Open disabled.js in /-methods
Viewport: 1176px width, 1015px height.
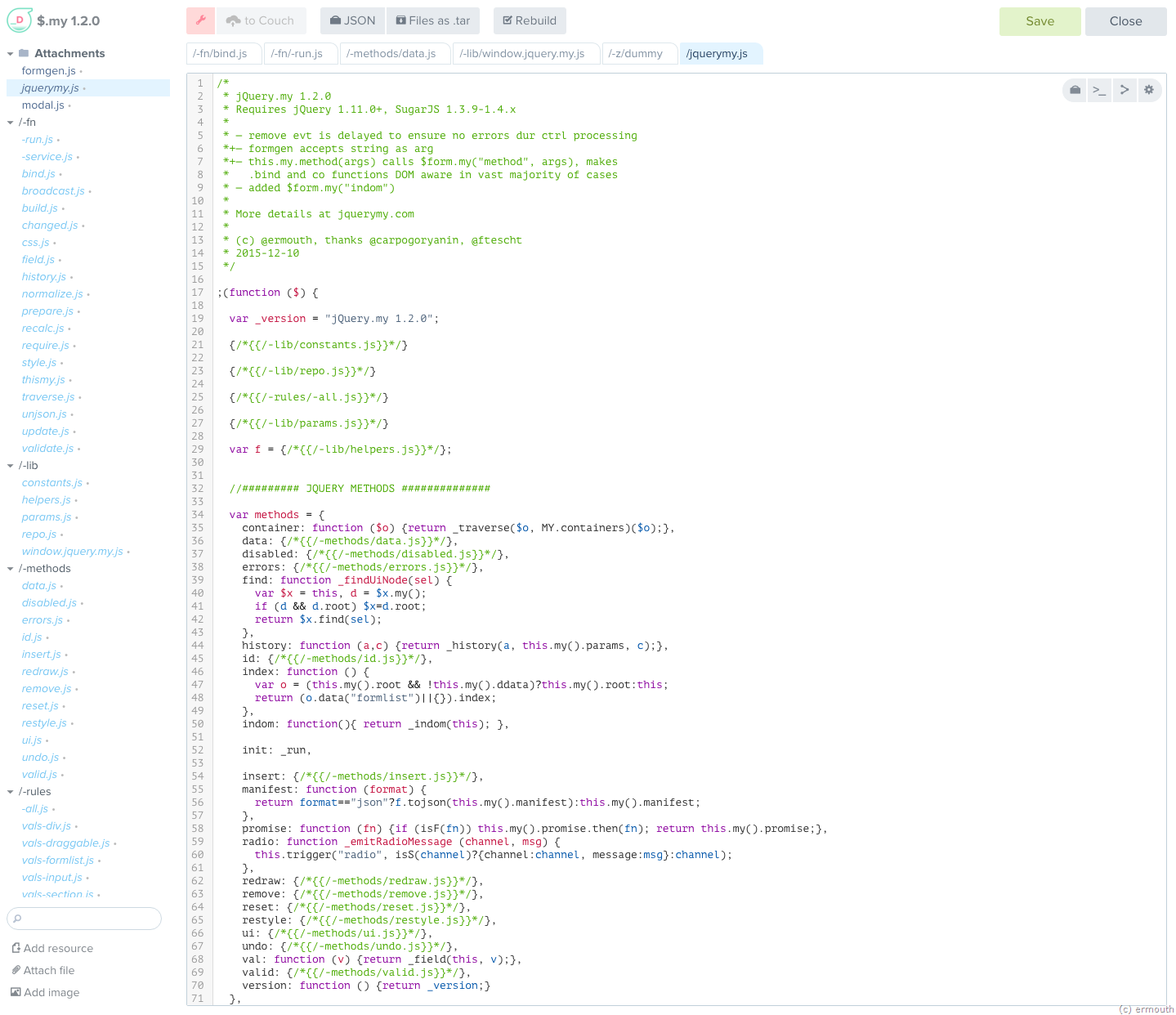[x=49, y=603]
